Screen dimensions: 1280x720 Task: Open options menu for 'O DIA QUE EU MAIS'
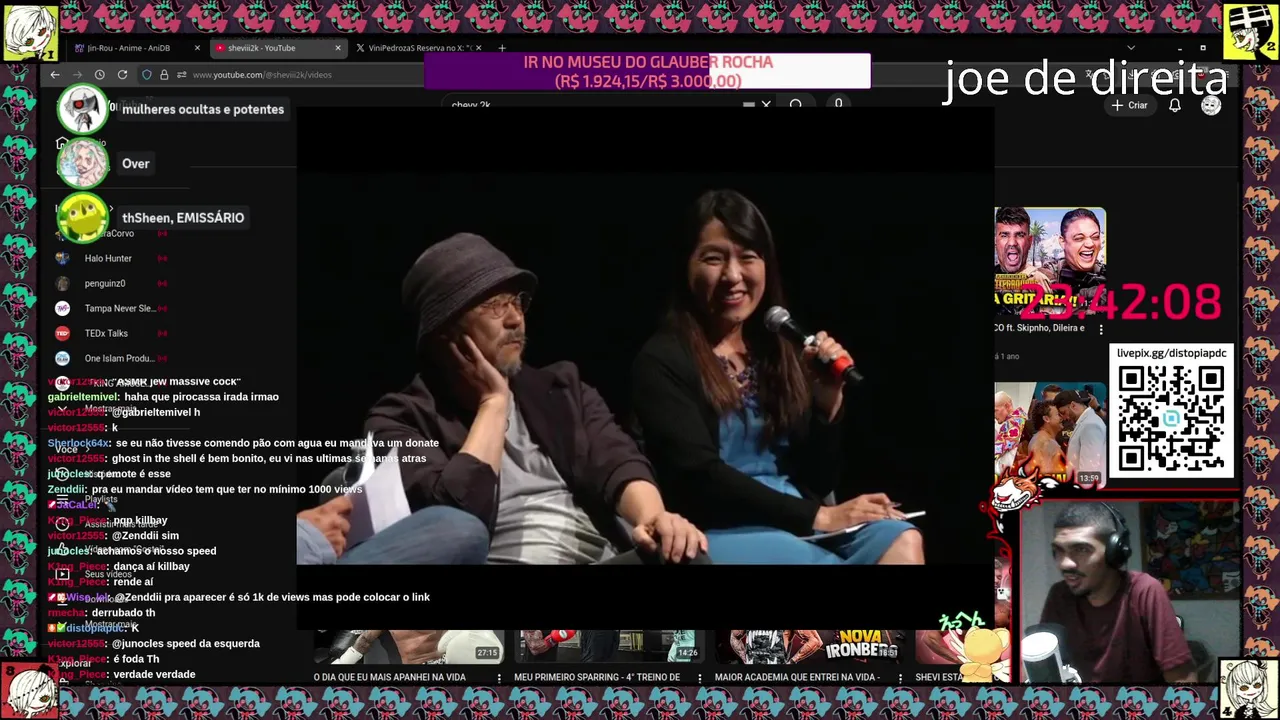click(499, 677)
